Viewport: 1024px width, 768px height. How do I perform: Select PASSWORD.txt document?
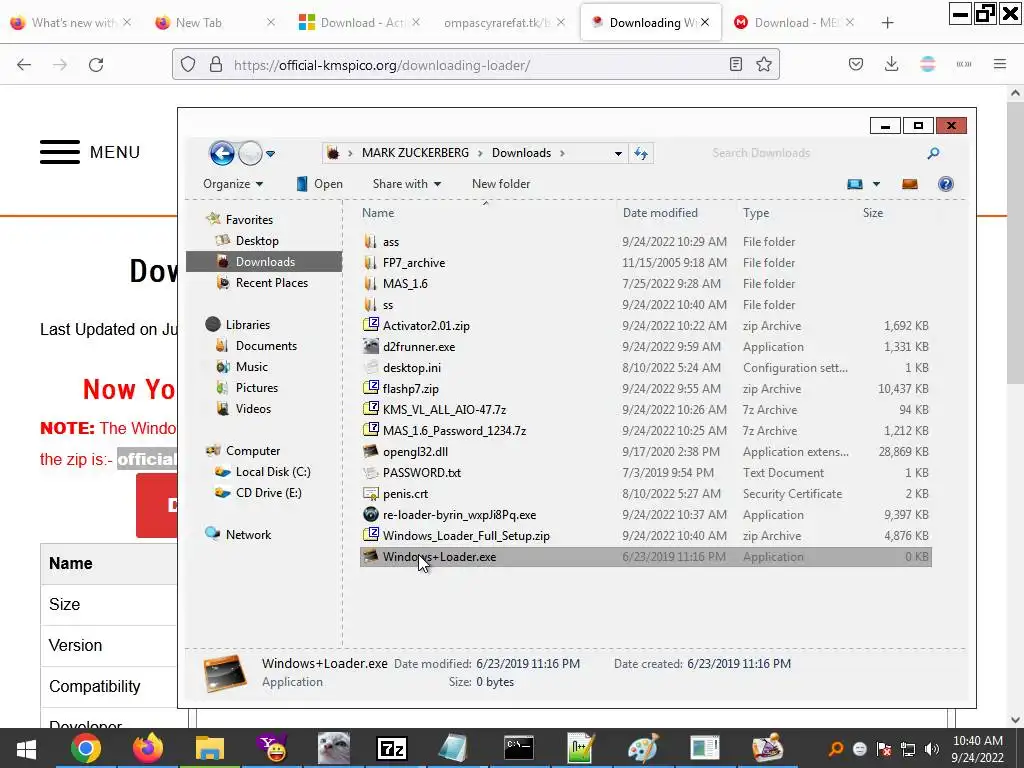421,472
